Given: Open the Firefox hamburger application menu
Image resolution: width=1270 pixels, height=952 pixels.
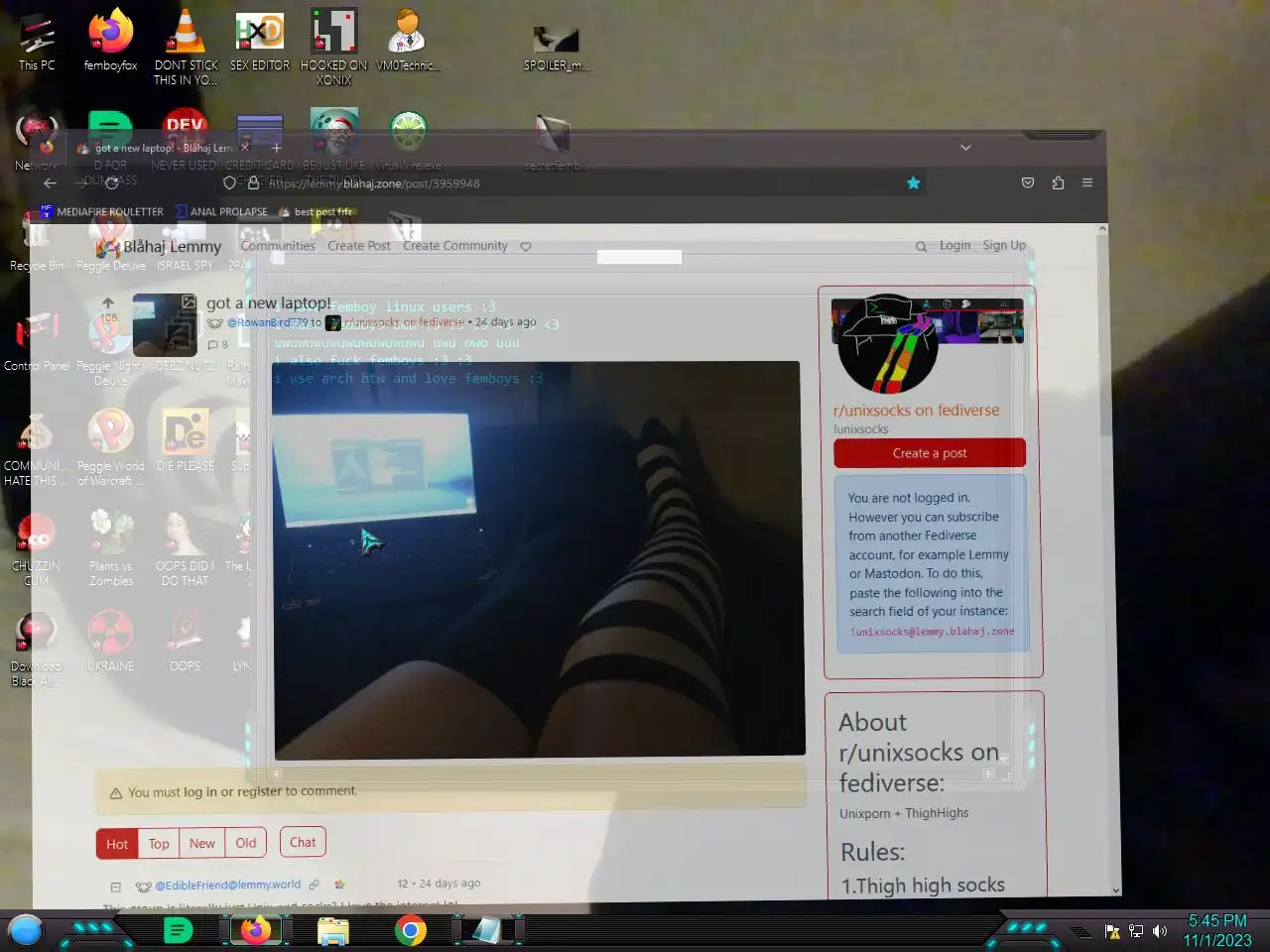Looking at the screenshot, I should pyautogui.click(x=1087, y=182).
